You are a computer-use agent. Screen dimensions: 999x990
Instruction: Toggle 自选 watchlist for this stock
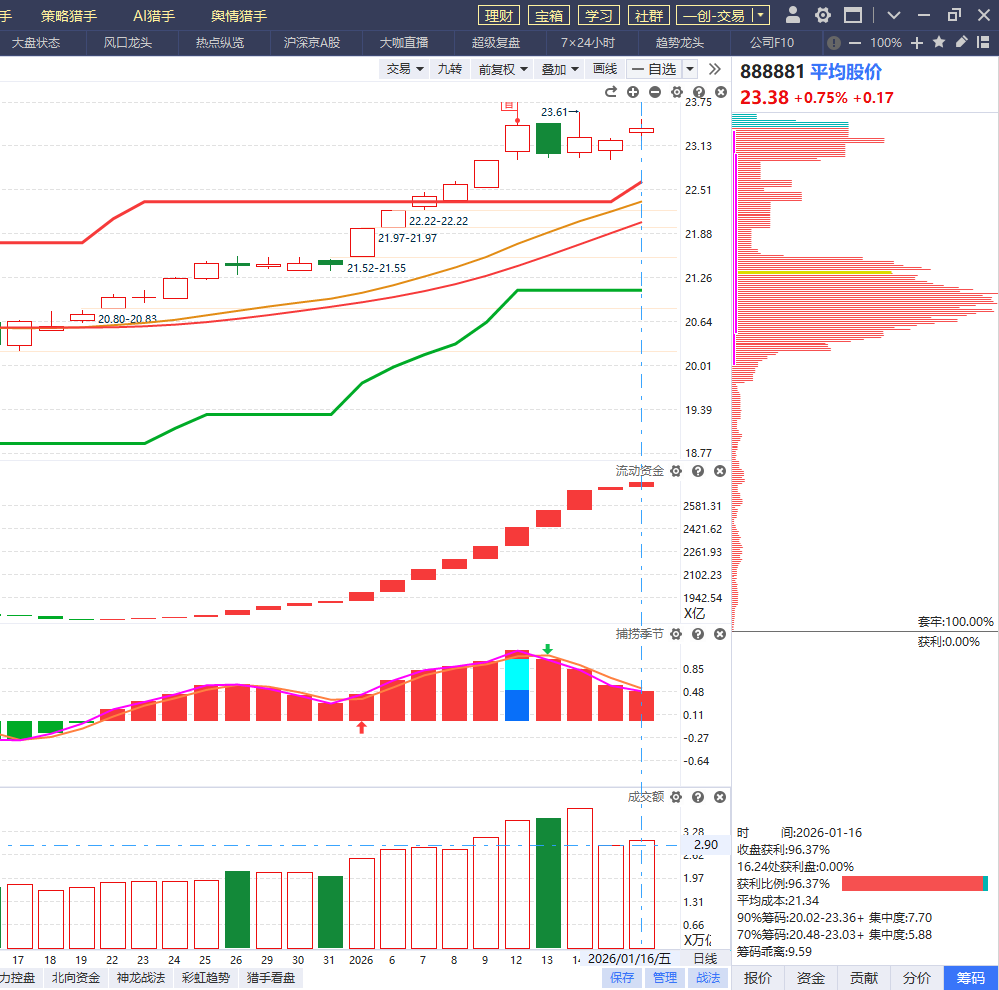coord(654,69)
